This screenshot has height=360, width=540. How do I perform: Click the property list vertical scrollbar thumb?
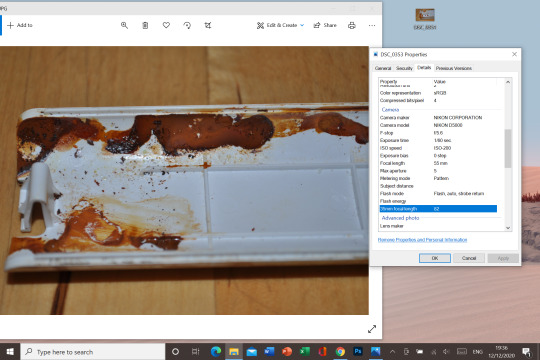click(x=508, y=148)
